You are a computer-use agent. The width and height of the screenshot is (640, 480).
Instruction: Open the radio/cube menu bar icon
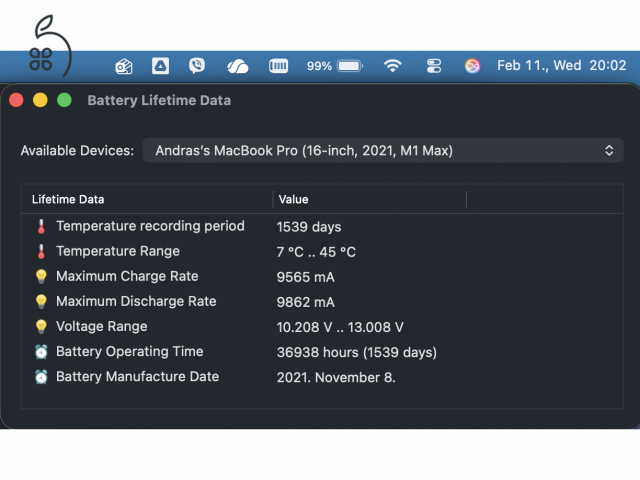click(x=124, y=66)
